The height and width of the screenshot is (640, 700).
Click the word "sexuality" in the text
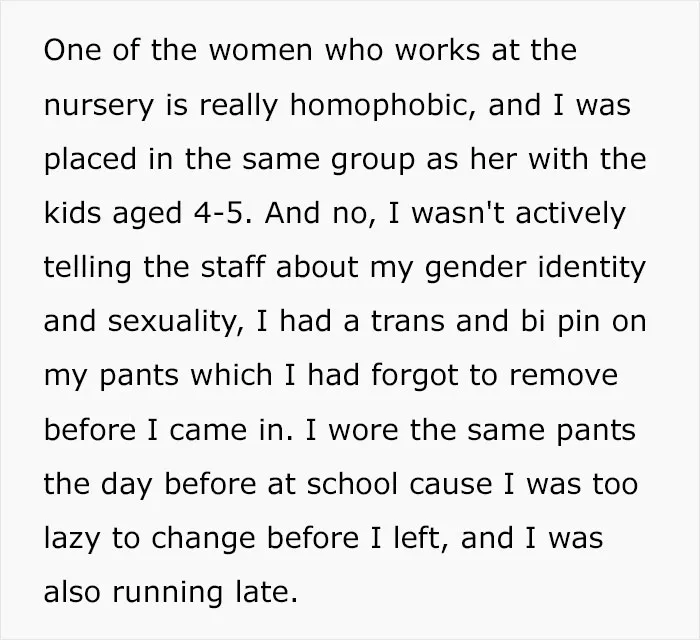(175, 323)
